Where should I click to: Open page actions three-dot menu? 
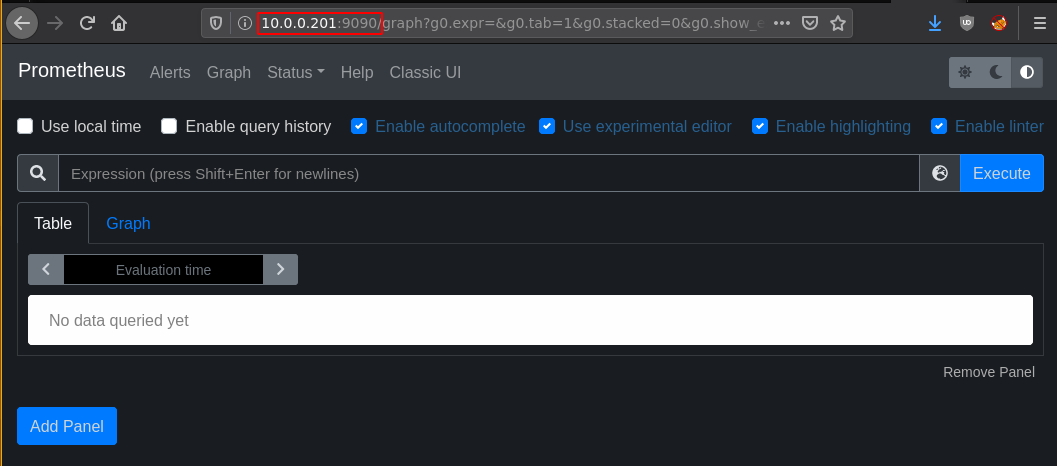(x=781, y=24)
